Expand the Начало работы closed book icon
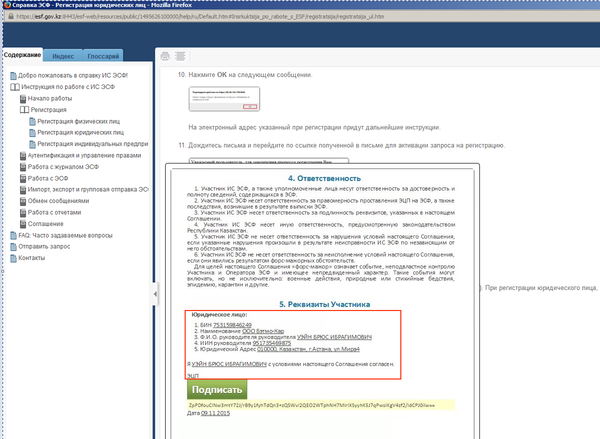 tap(23, 99)
